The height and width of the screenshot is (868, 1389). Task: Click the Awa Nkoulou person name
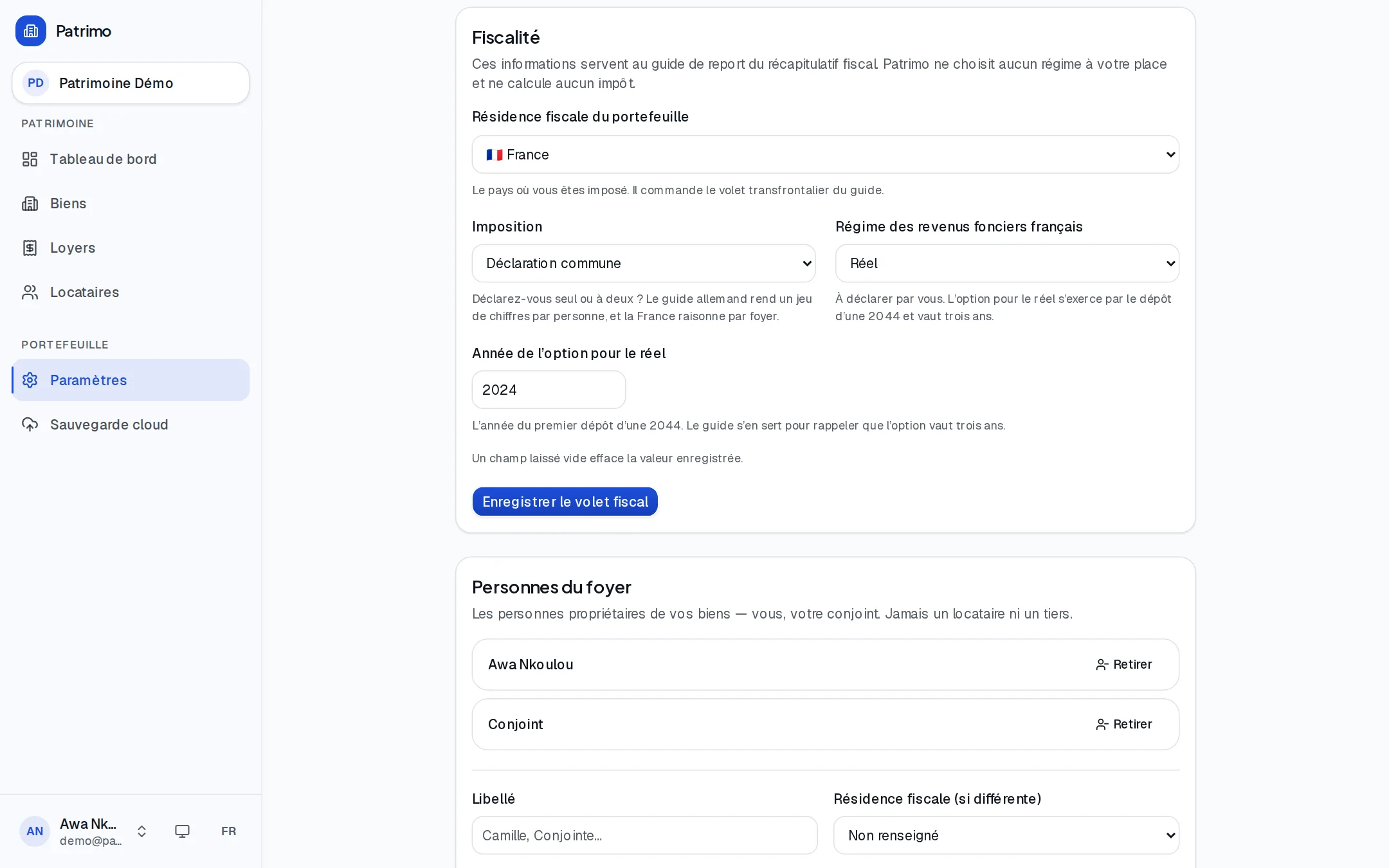531,665
